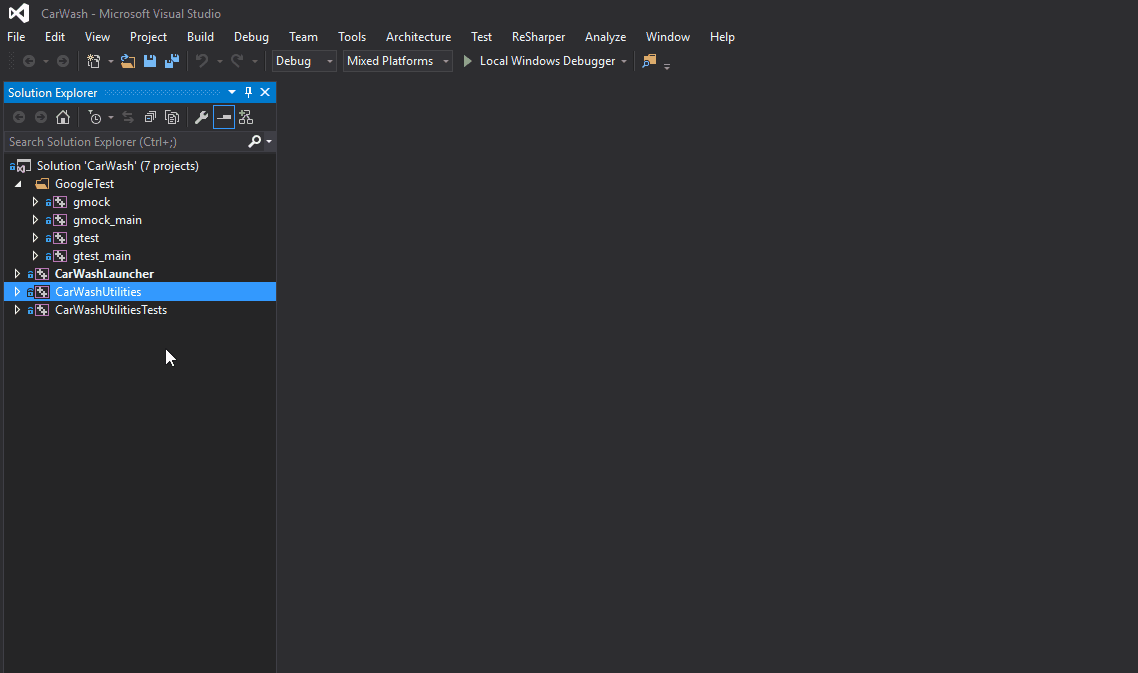Open the Undo history dropdown arrow
Viewport: 1138px width, 673px height.
(x=219, y=61)
